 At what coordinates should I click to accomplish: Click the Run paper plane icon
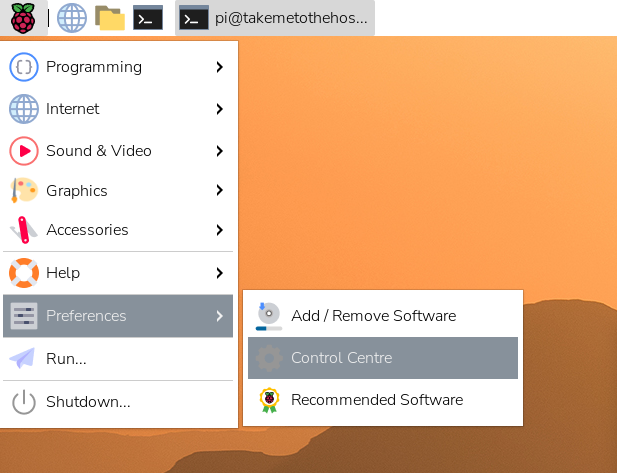point(22,358)
